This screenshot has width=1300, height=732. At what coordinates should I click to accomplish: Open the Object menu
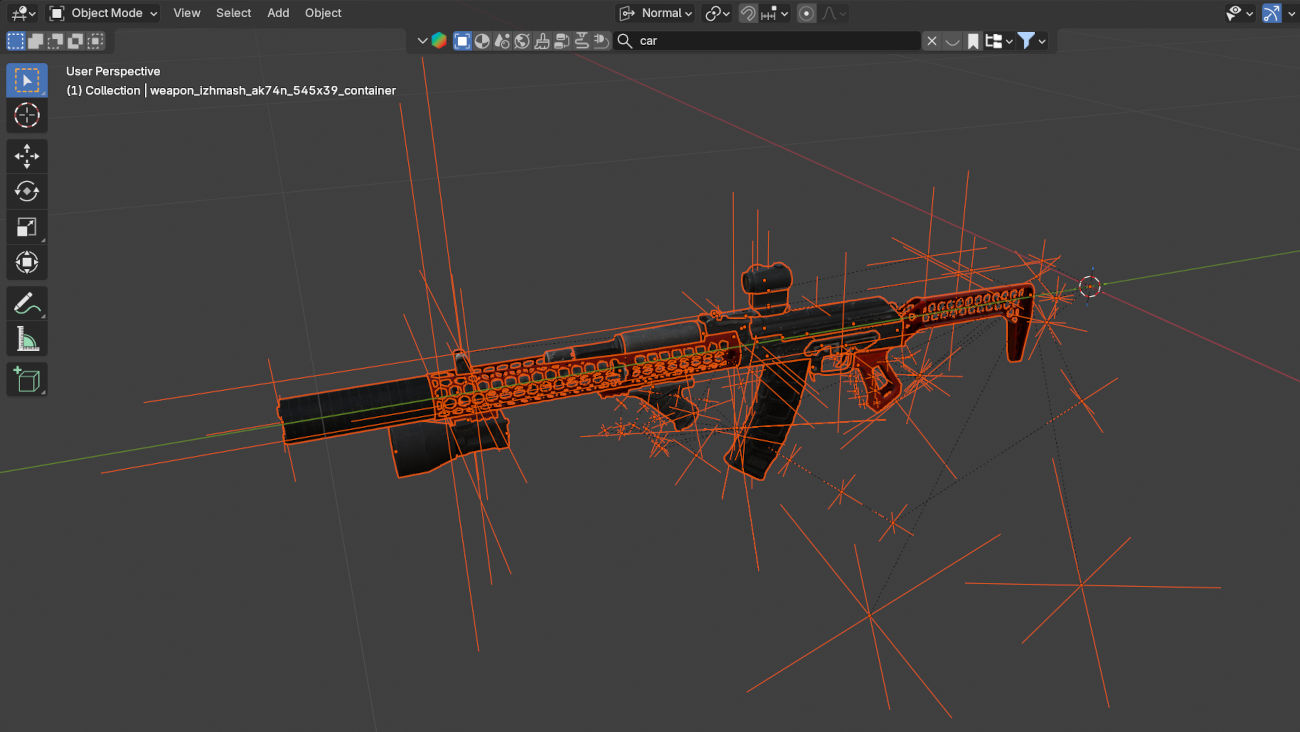(x=322, y=13)
